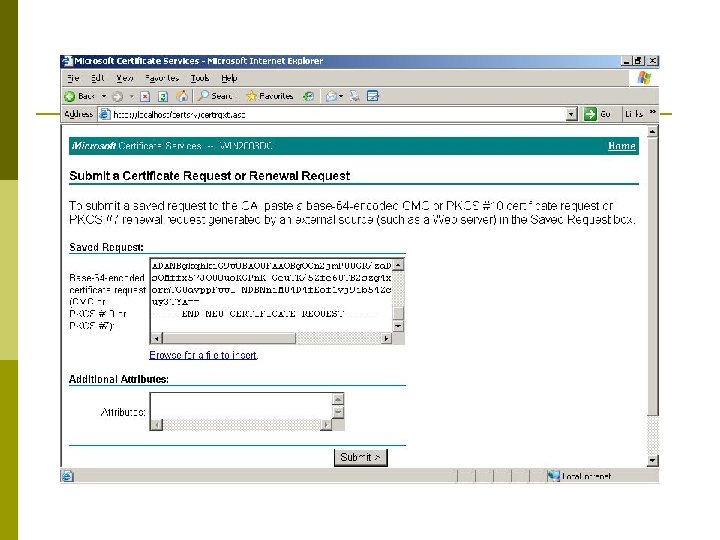This screenshot has width=720, height=540.
Task: Open the File menu
Action: pyautogui.click(x=73, y=78)
